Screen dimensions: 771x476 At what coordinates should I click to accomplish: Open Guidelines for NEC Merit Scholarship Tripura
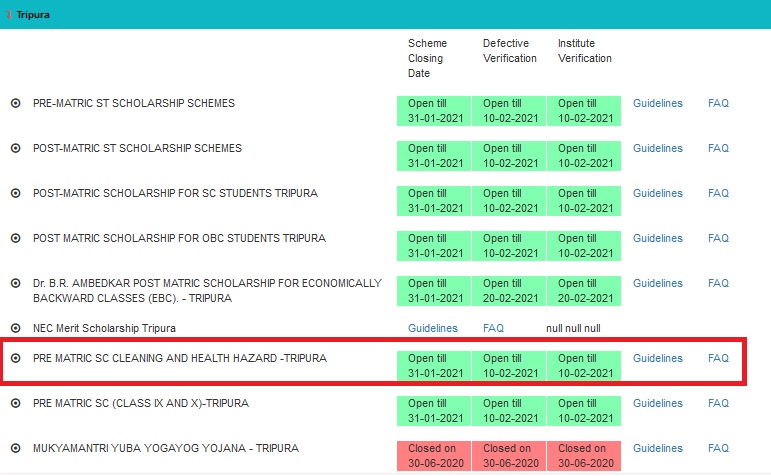tap(432, 328)
